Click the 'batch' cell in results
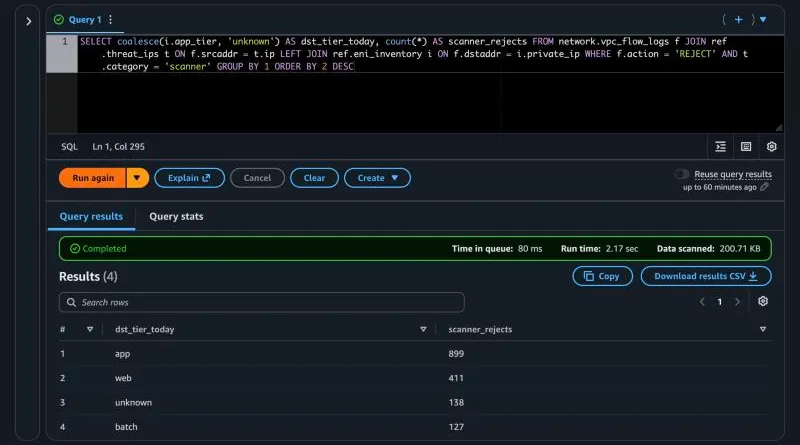This screenshot has width=800, height=445. pos(126,427)
